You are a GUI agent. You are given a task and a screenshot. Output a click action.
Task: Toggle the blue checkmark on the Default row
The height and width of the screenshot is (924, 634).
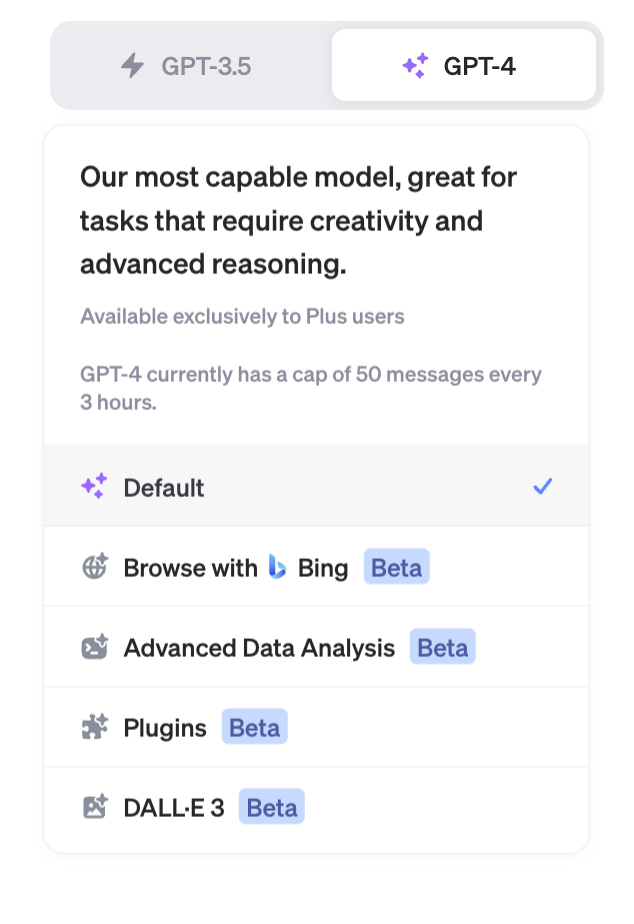click(543, 487)
